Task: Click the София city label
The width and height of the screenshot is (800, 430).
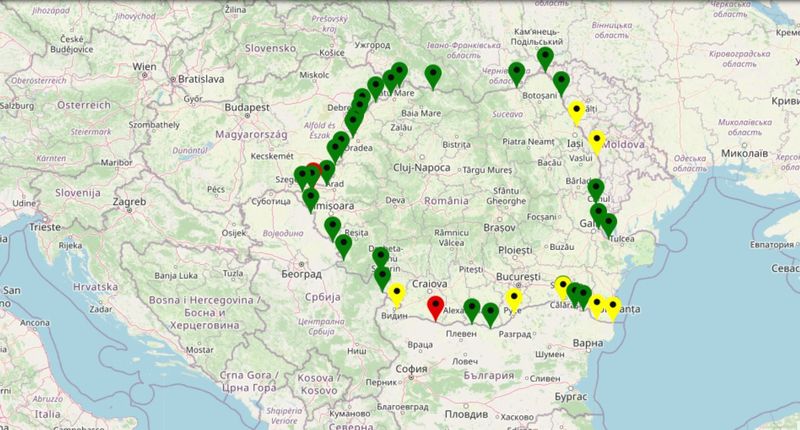Action: coord(411,368)
